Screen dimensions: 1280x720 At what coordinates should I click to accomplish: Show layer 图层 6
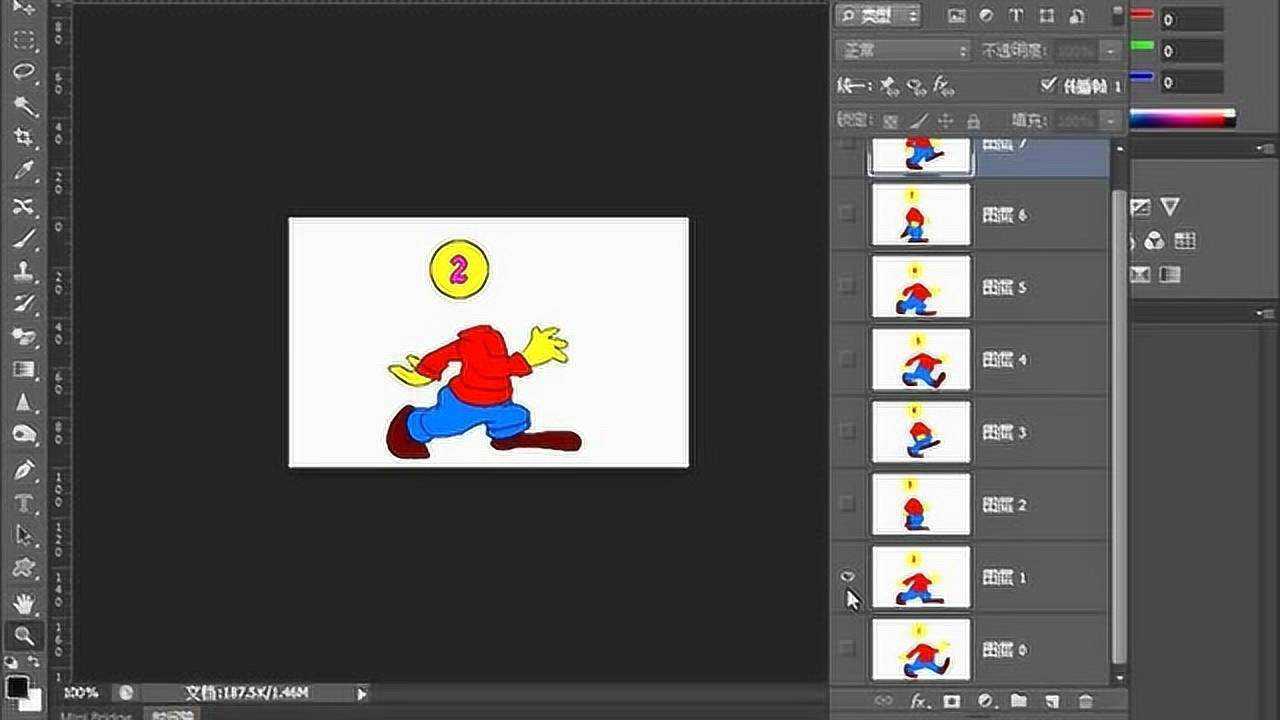848,213
